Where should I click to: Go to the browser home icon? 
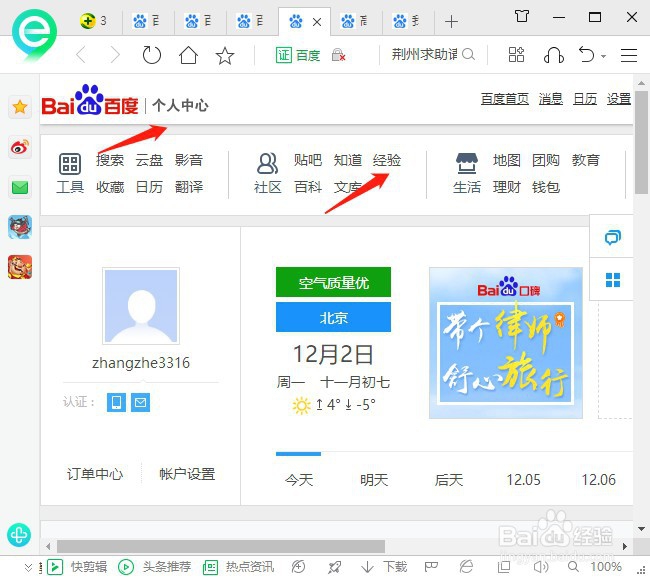click(188, 55)
